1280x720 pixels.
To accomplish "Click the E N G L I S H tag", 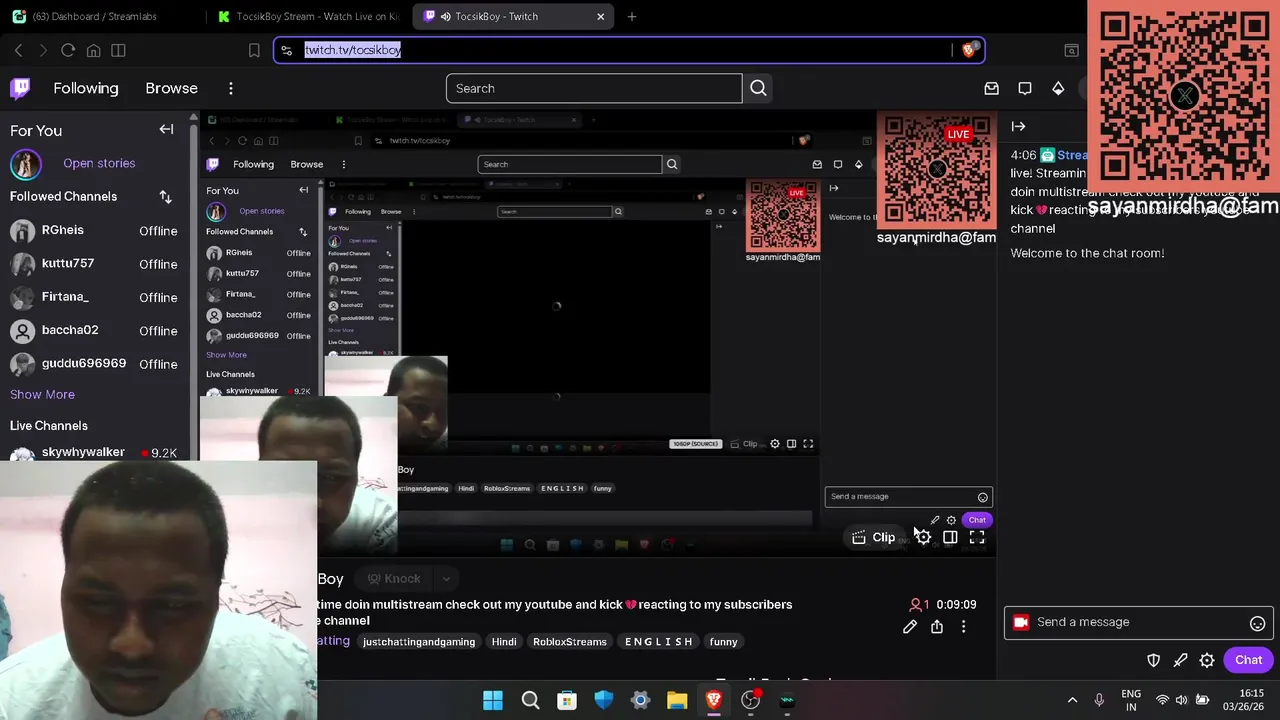I will 658,642.
